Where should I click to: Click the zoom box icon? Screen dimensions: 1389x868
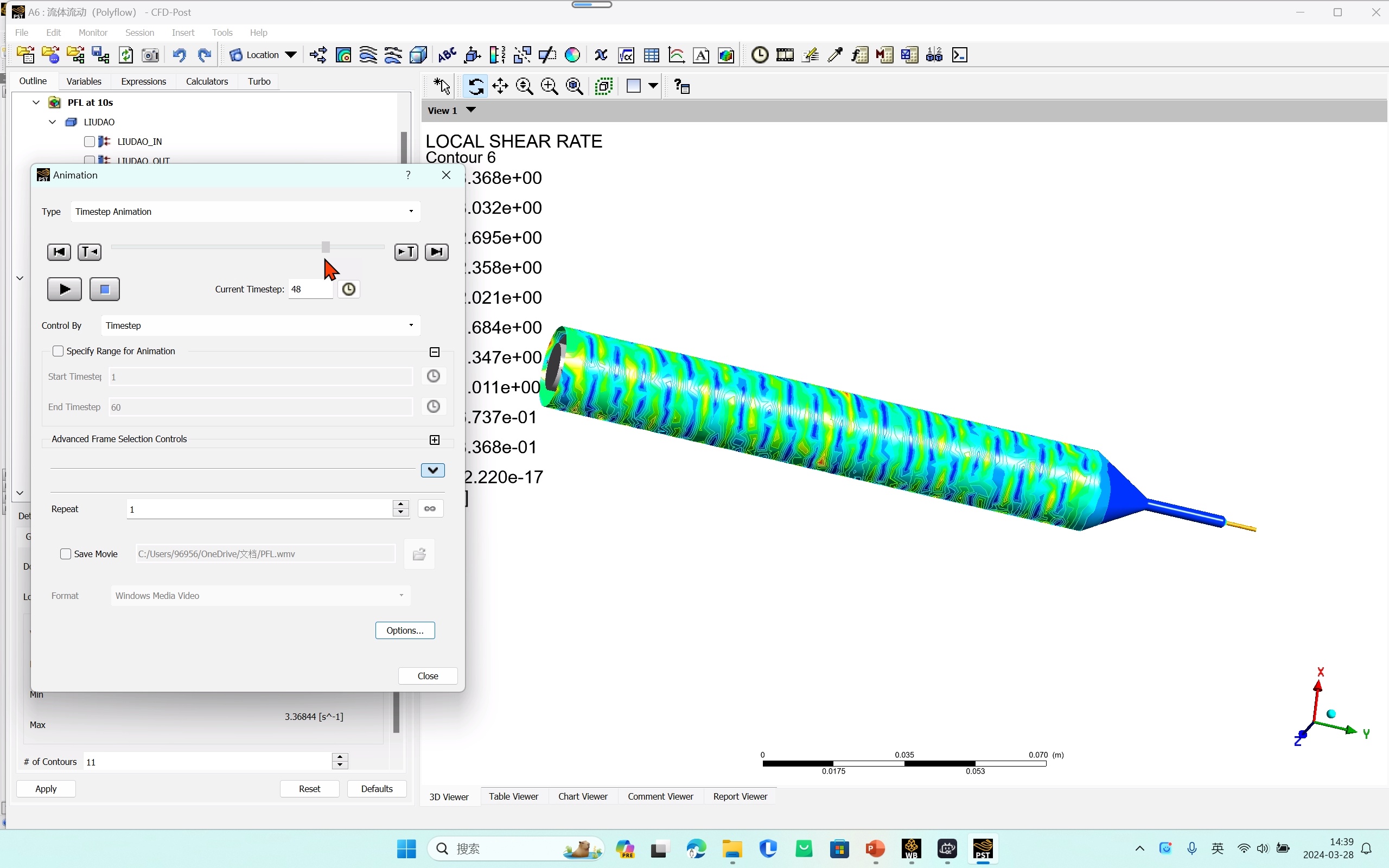point(549,87)
